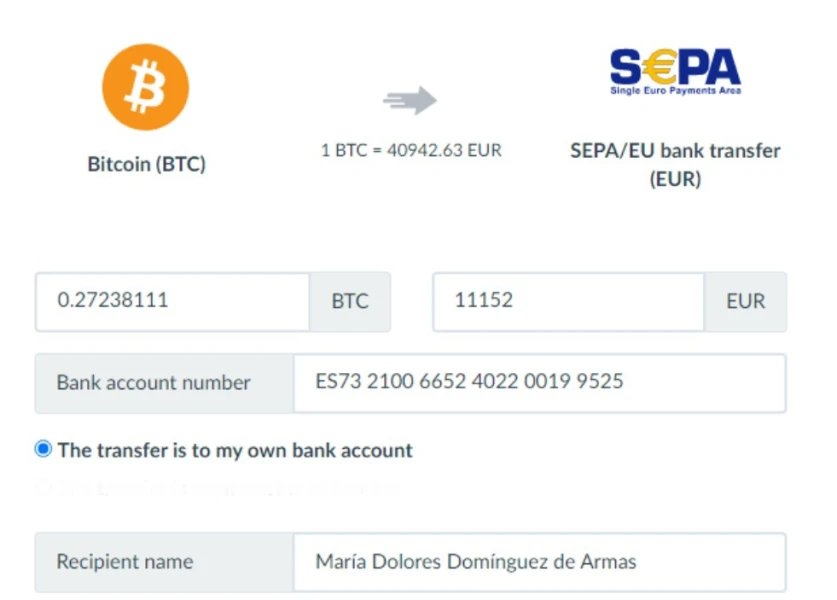This screenshot has height=600, width=837.
Task: Click the BTC currency unit label
Action: [x=350, y=301]
